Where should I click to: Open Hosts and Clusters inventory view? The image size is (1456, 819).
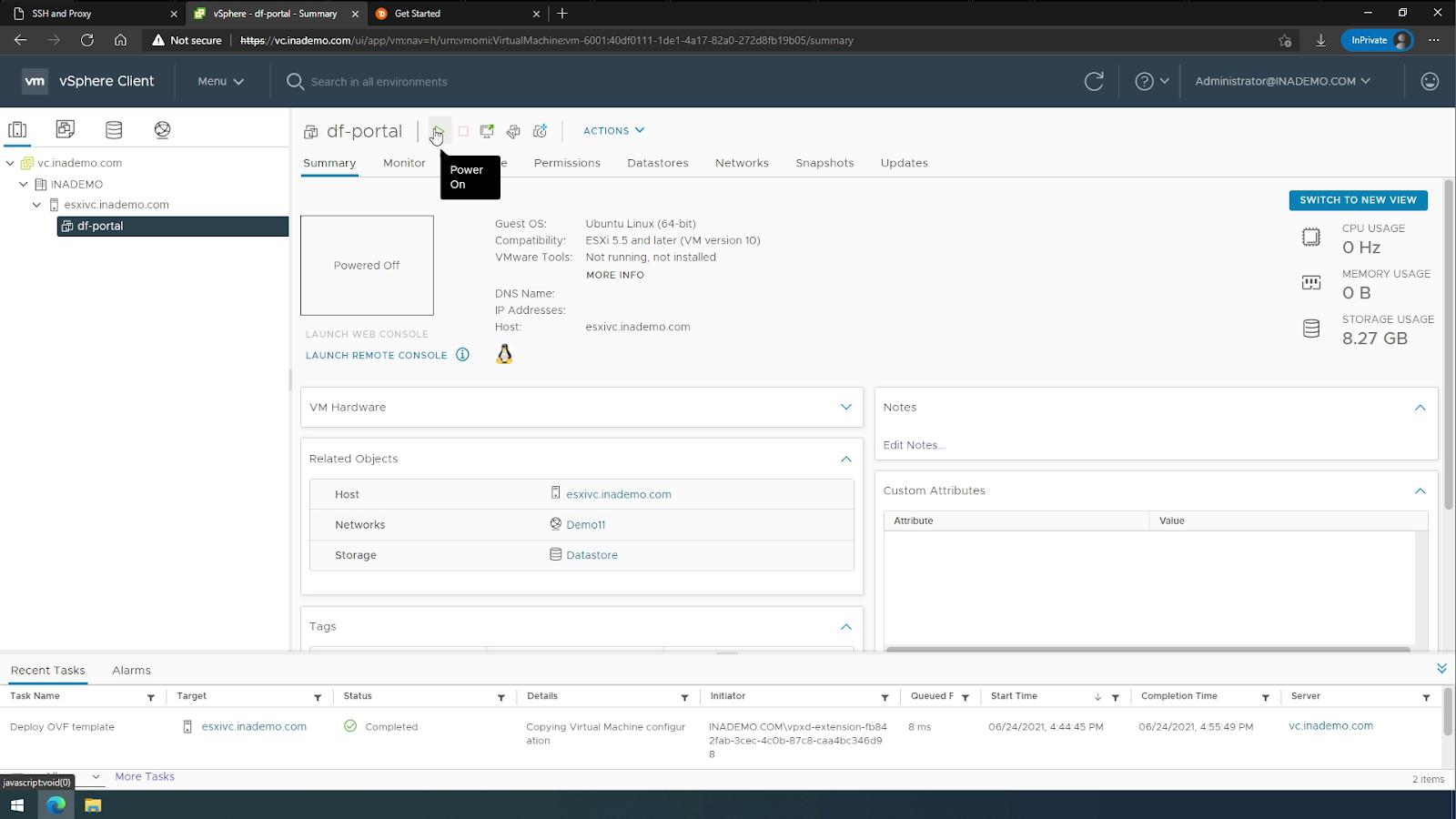tap(17, 129)
